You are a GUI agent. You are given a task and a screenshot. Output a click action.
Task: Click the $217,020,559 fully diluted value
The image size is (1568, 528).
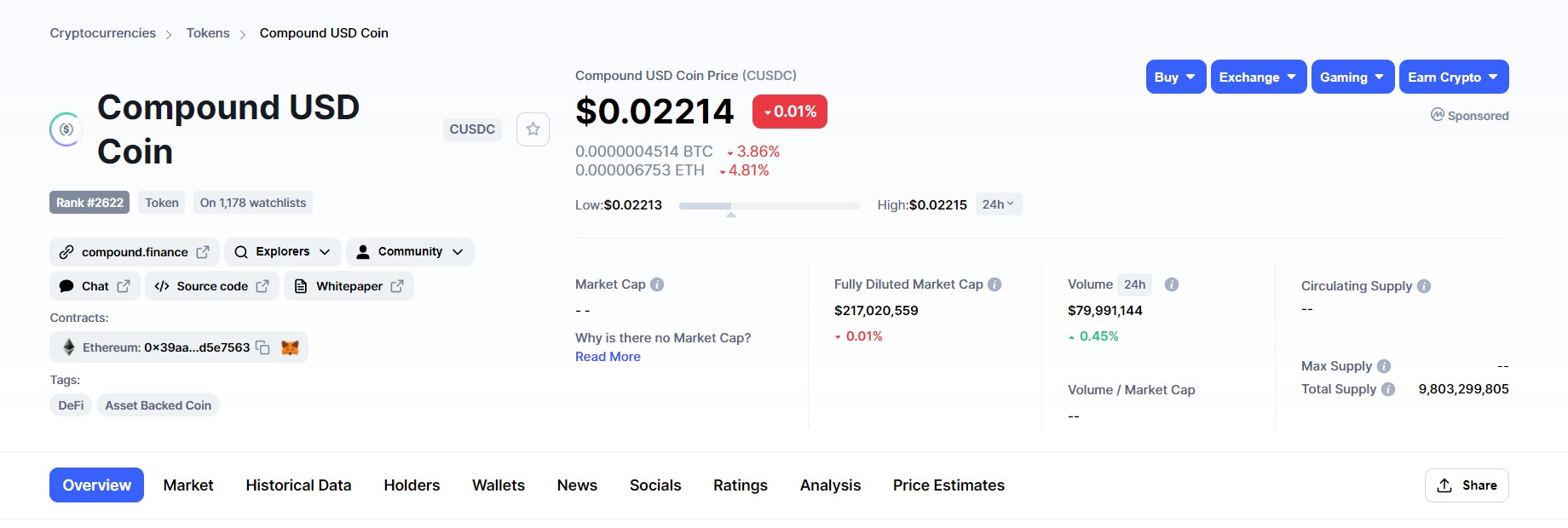(876, 311)
